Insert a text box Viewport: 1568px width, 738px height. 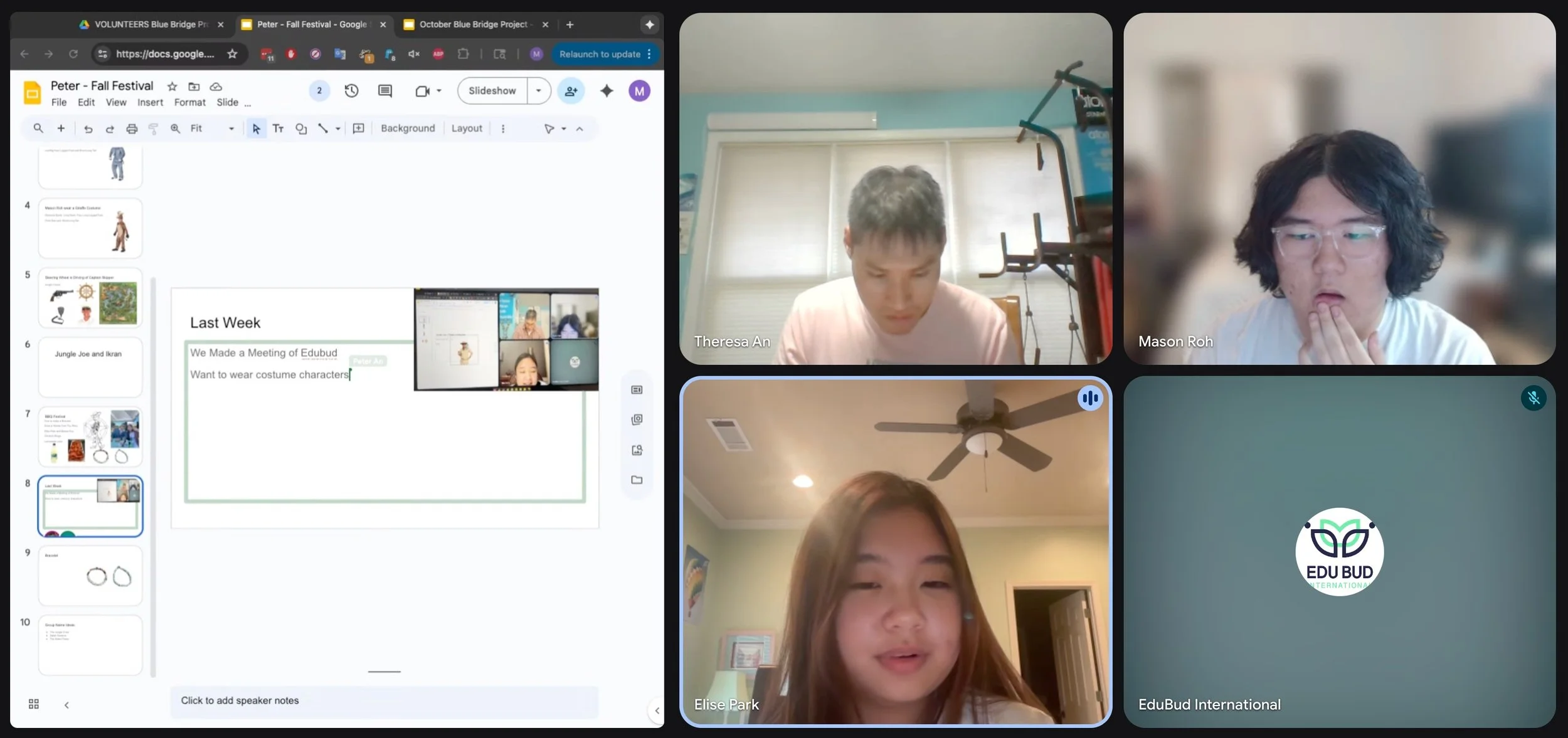coord(278,129)
